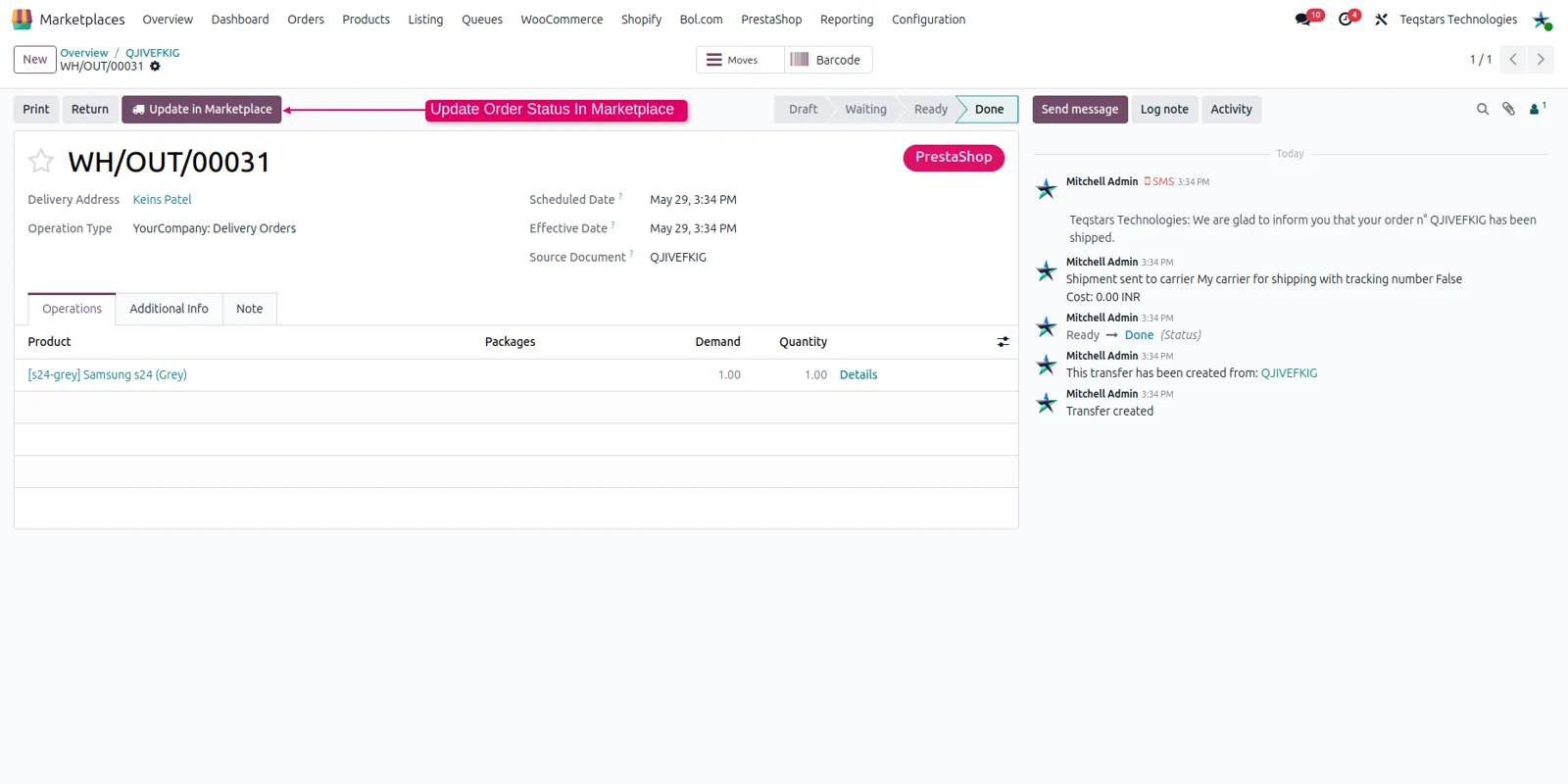Click Source Document help question mark

point(631,255)
